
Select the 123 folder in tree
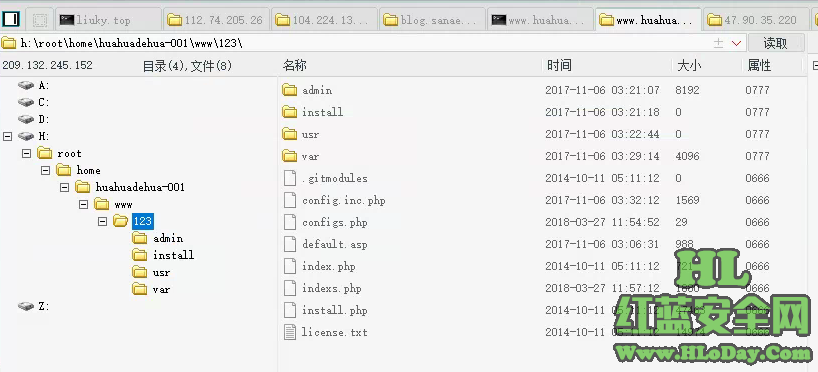142,221
